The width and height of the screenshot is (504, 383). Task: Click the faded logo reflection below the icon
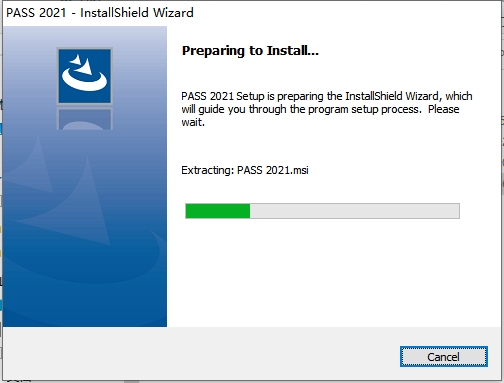point(85,119)
